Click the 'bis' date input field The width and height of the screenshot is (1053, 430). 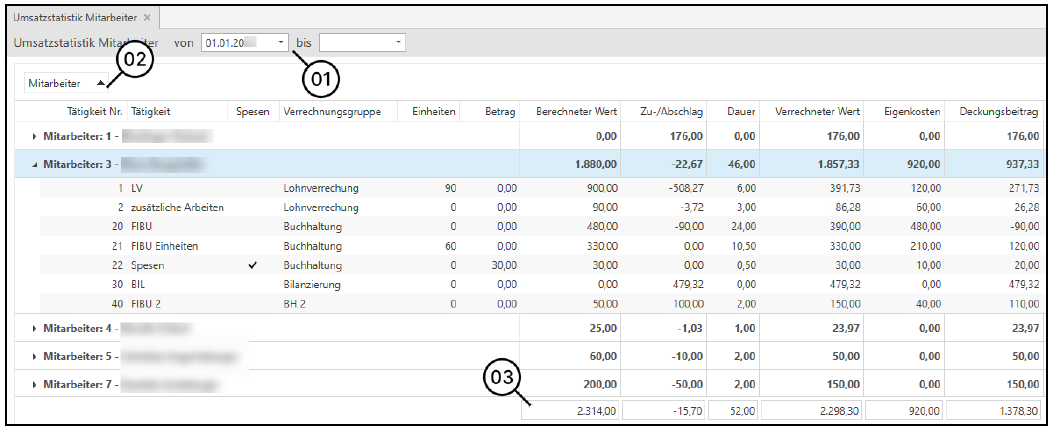(355, 43)
